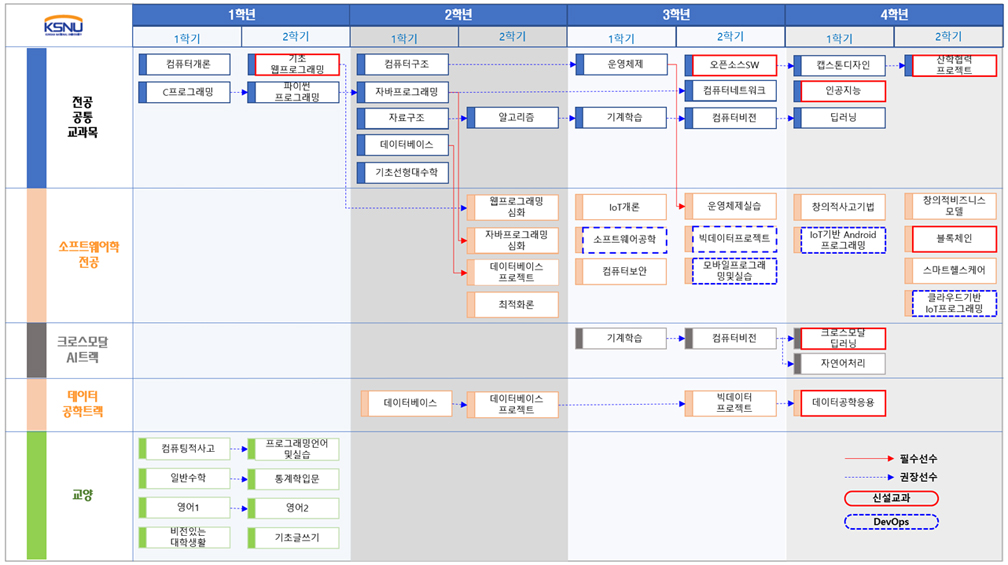The image size is (1008, 565).
Task: Click 2학기 under the 4학년 header
Action: tap(948, 37)
